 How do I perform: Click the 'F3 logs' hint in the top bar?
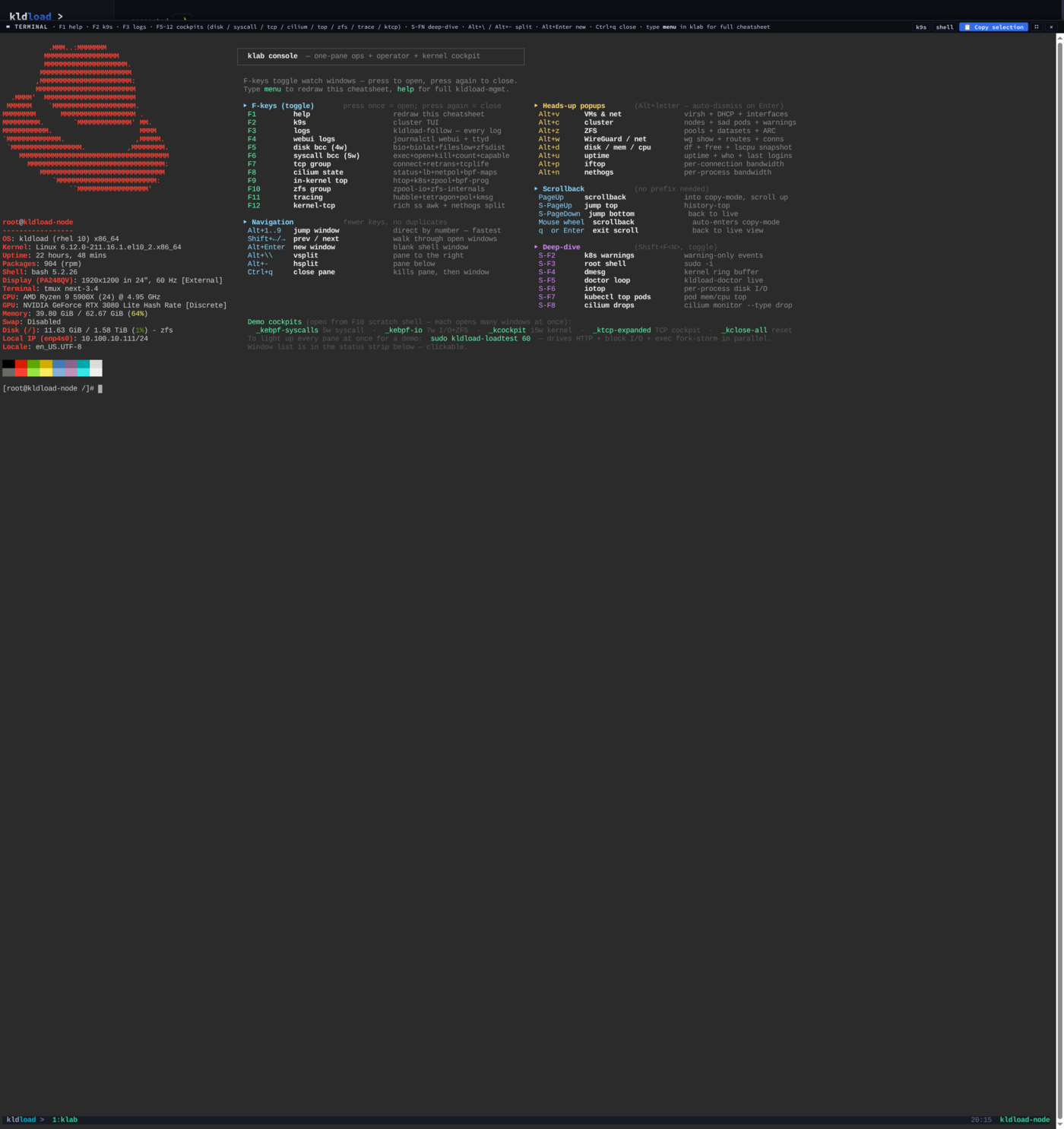[135, 27]
